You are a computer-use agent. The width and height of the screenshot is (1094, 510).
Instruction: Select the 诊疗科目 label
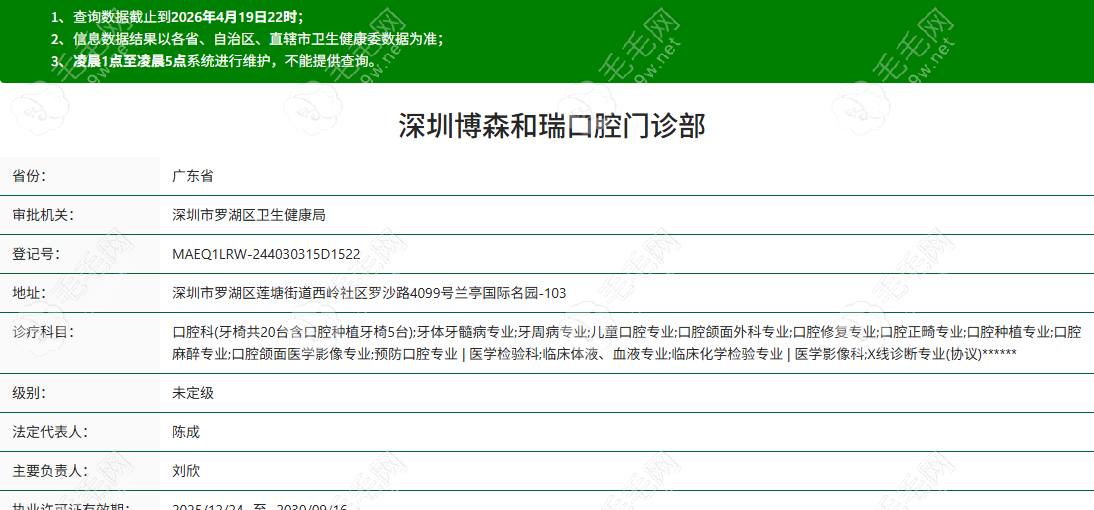coord(43,331)
